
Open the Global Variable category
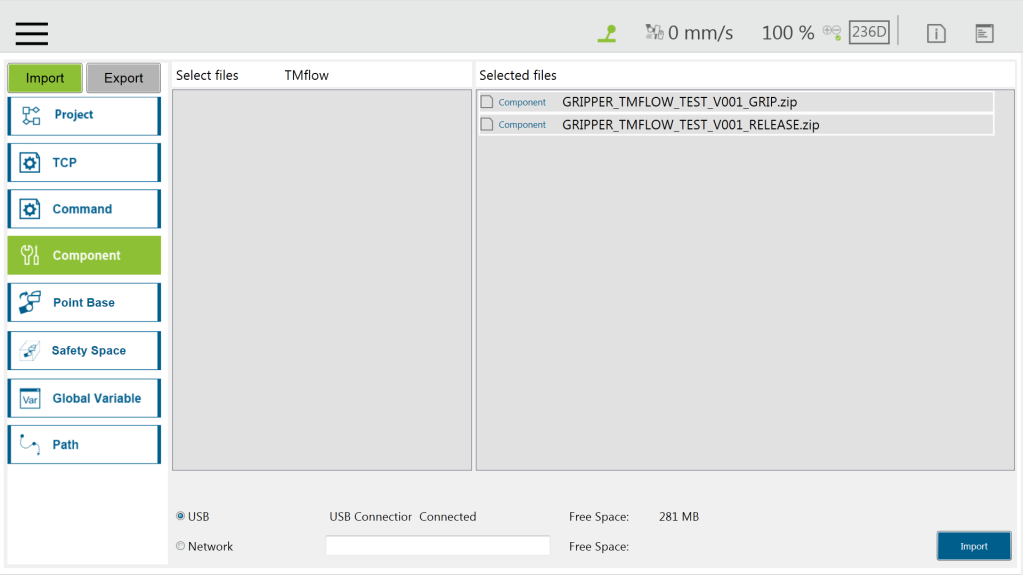84,398
